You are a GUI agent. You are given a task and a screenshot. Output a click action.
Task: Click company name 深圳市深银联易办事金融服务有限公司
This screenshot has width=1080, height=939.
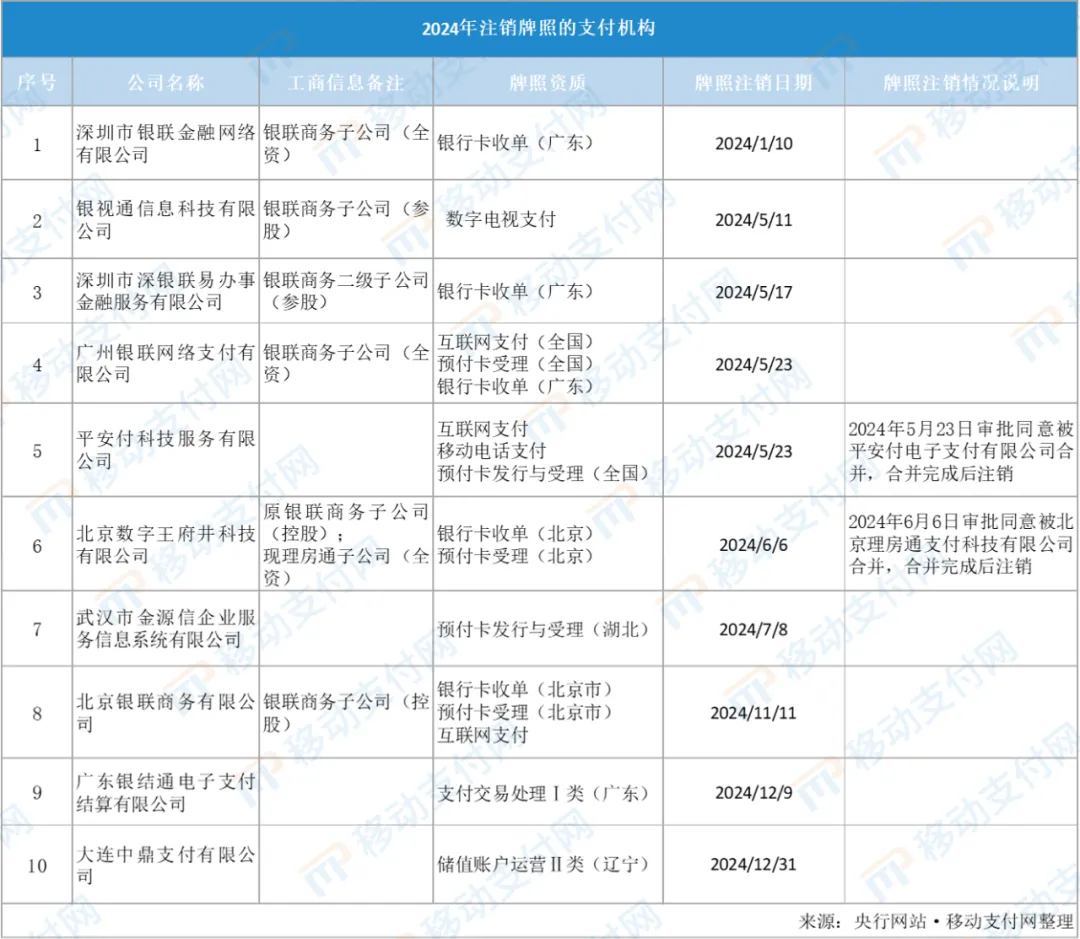(165, 291)
